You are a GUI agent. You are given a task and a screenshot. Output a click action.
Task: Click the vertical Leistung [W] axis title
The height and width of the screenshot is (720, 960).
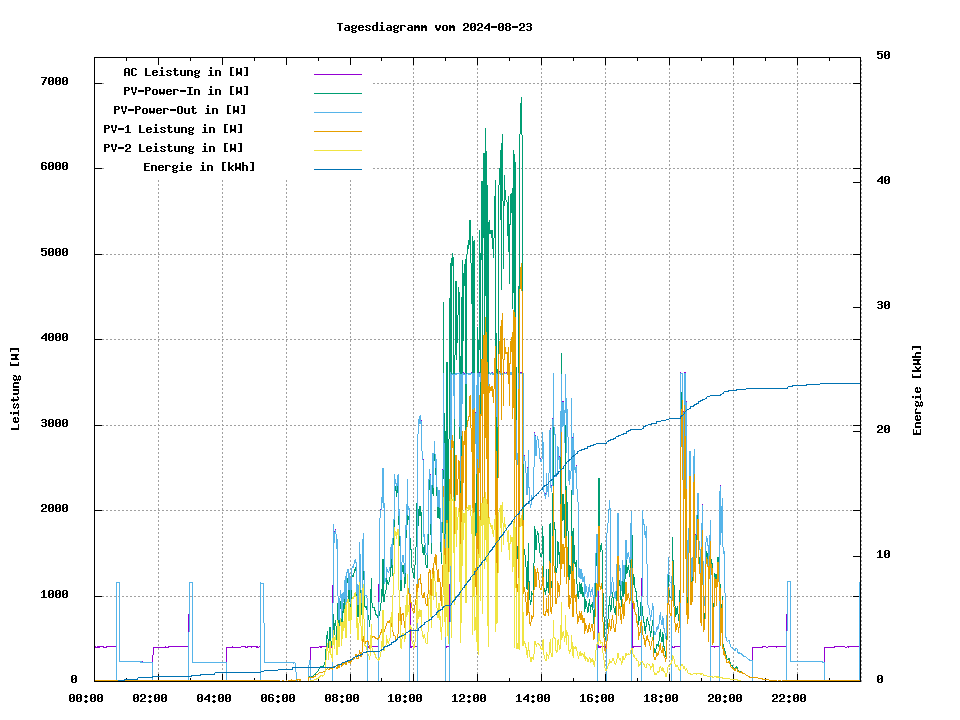(x=16, y=389)
